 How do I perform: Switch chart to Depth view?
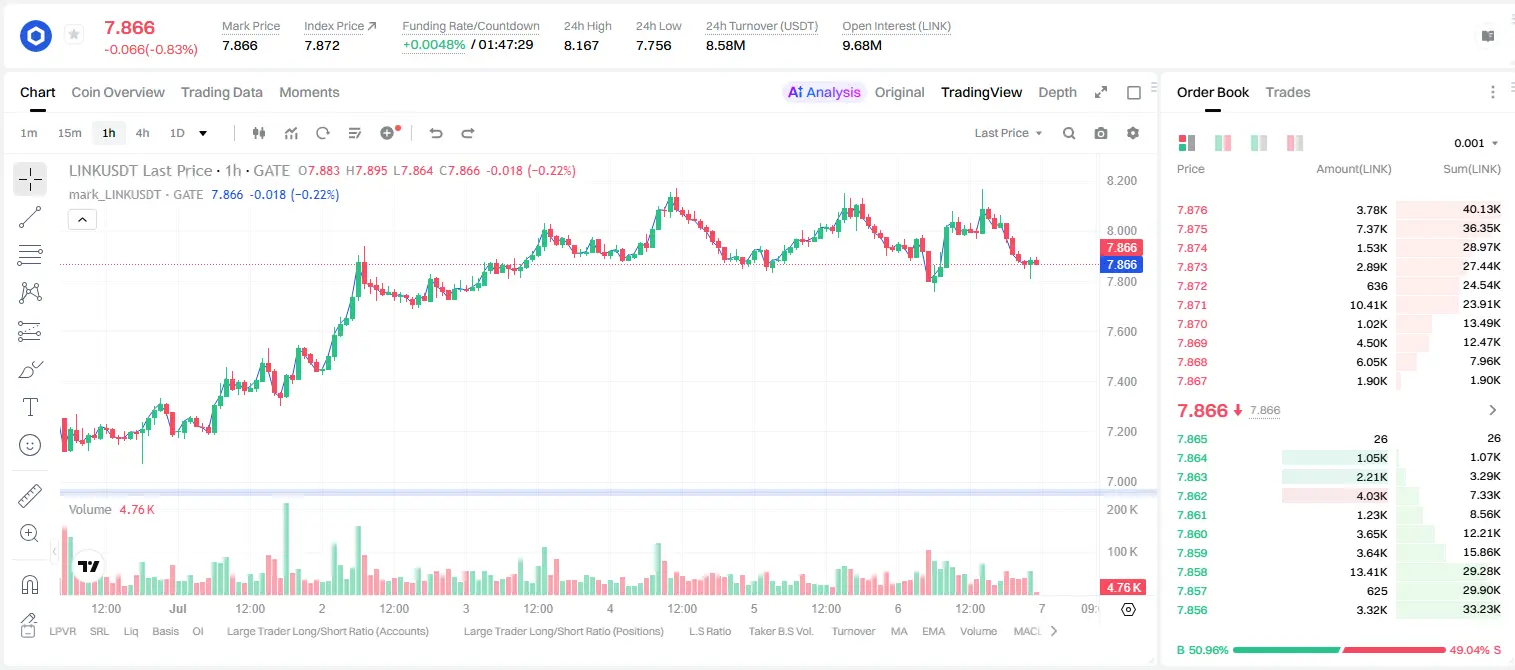pos(1057,92)
